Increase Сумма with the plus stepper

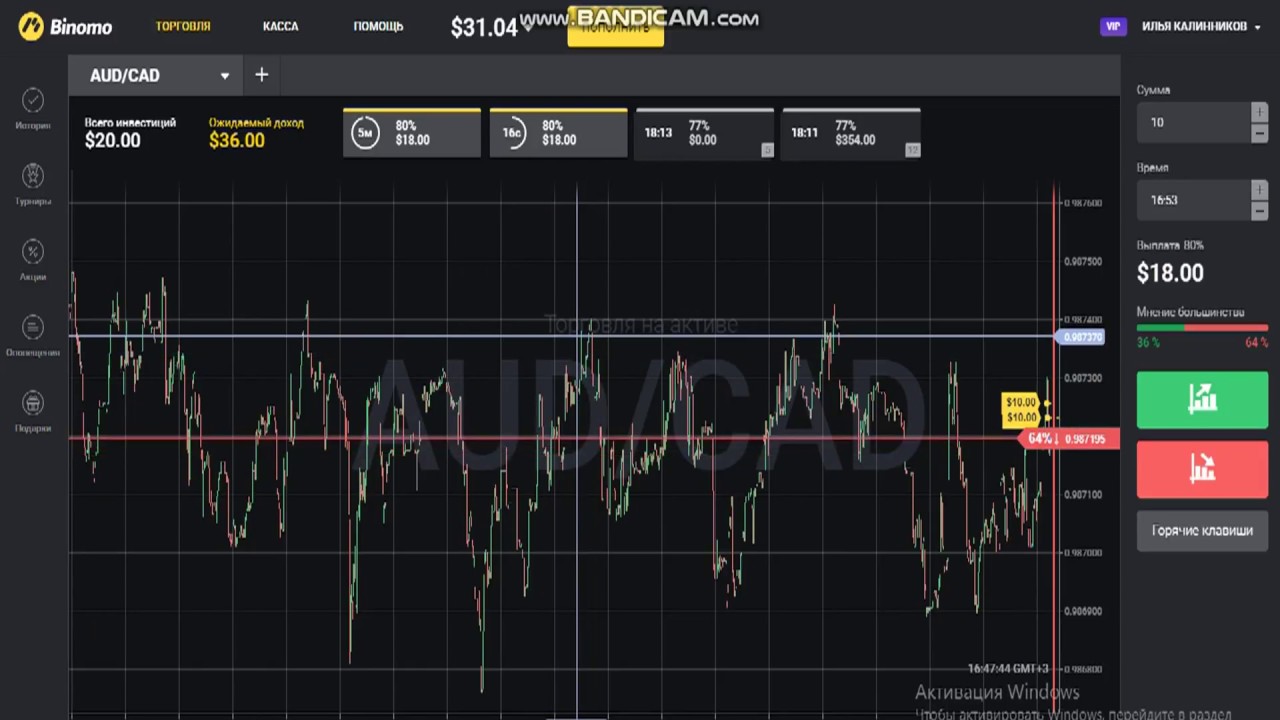click(x=1259, y=112)
